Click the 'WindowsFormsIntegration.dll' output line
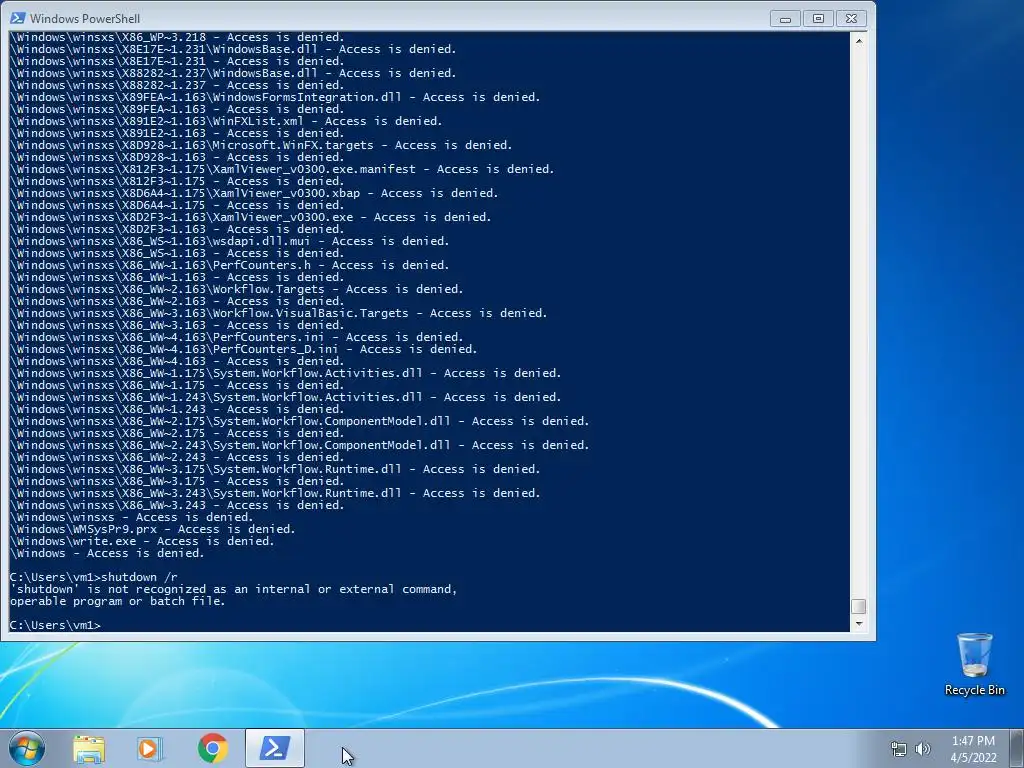This screenshot has width=1024, height=768. tap(275, 97)
